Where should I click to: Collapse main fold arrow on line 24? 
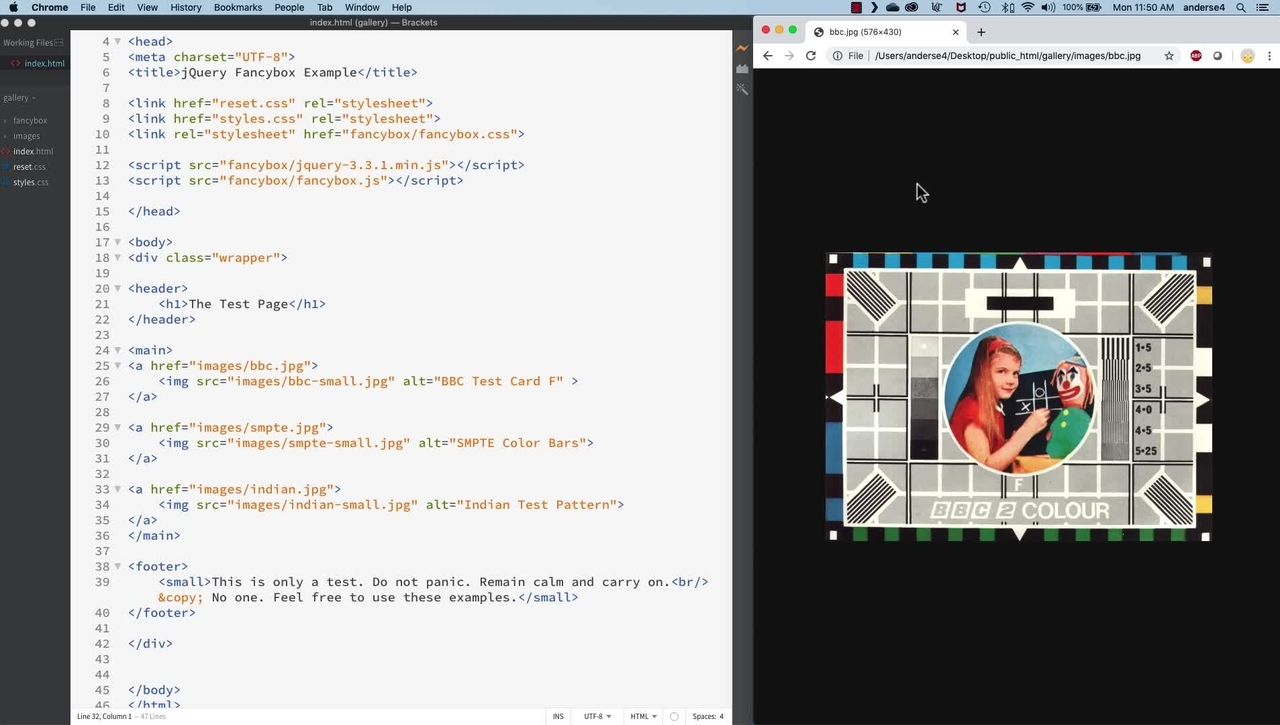[x=118, y=350]
